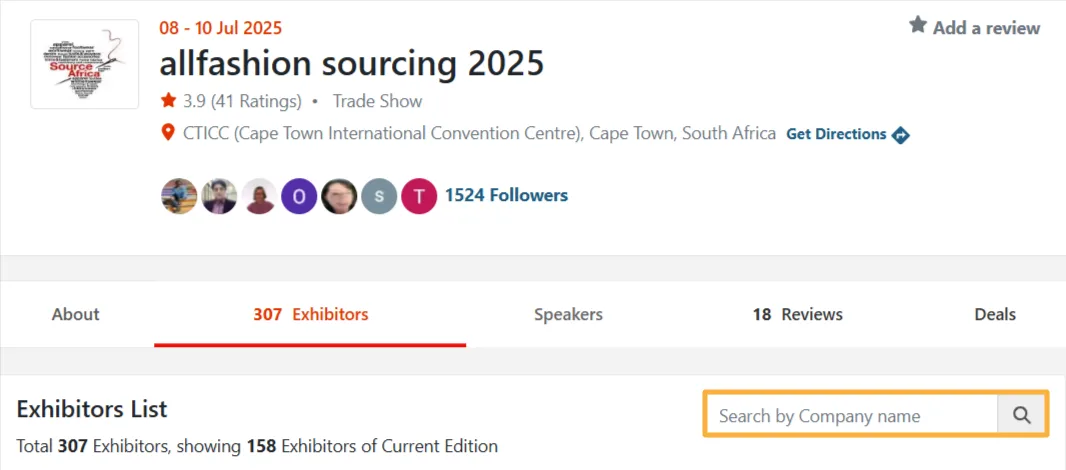This screenshot has height=470, width=1066.
Task: Click Add a review
Action: pyautogui.click(x=986, y=28)
